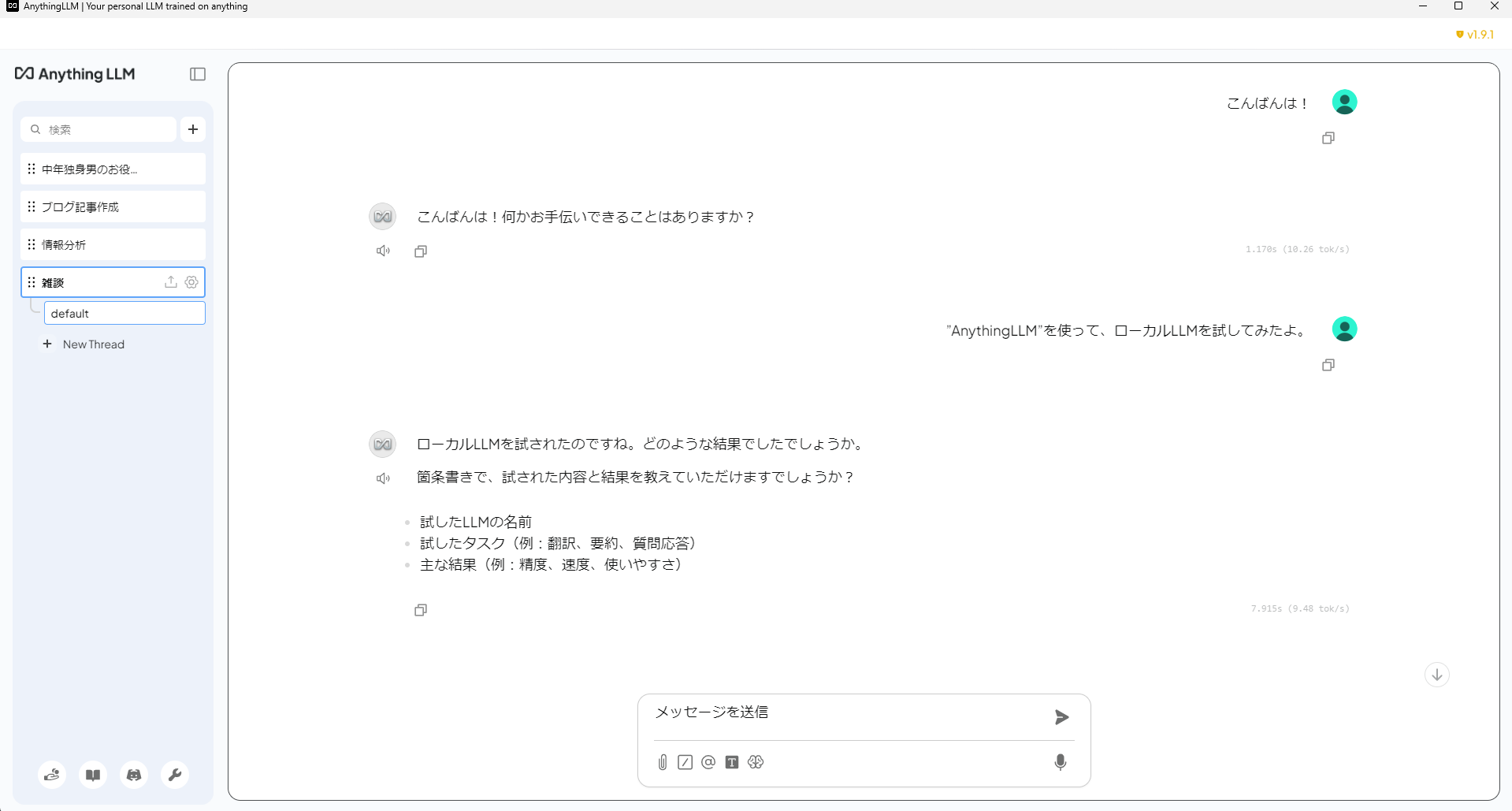Start a New Thread
The height and width of the screenshot is (811, 1512).
[x=84, y=344]
